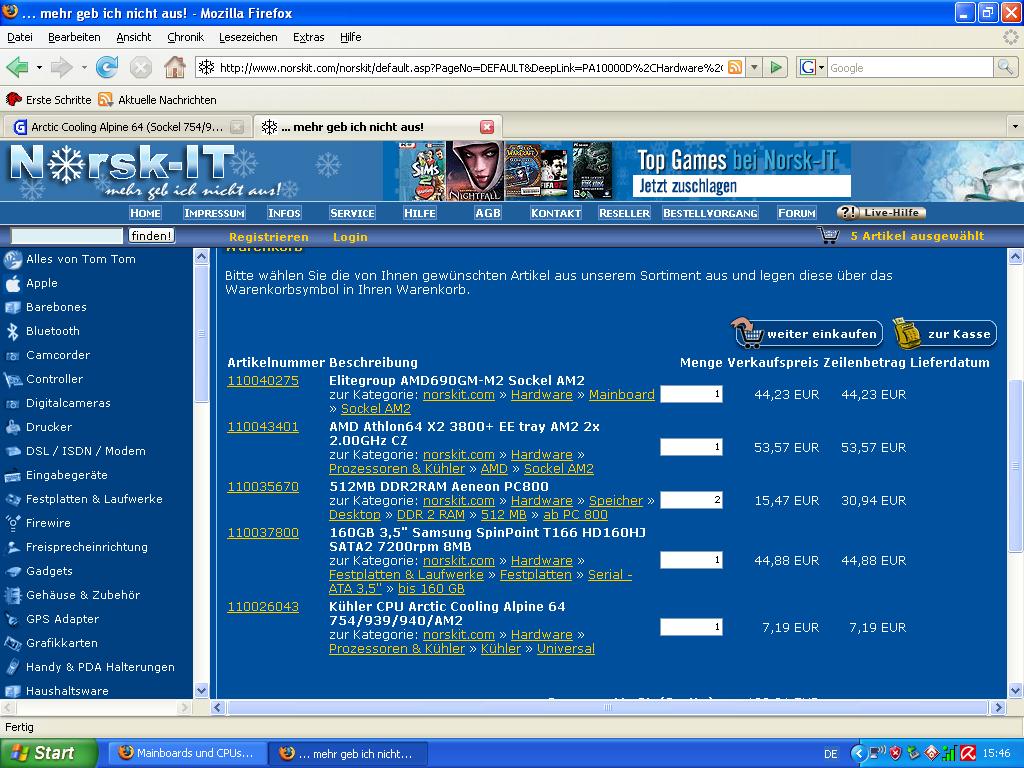This screenshot has height=768, width=1024.
Task: Click the clock showing 15:46
Action: (x=996, y=754)
